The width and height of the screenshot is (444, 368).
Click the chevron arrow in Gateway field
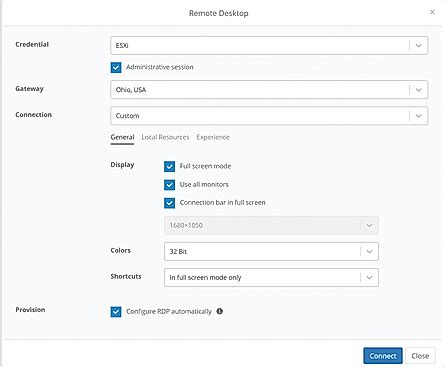[x=419, y=90]
